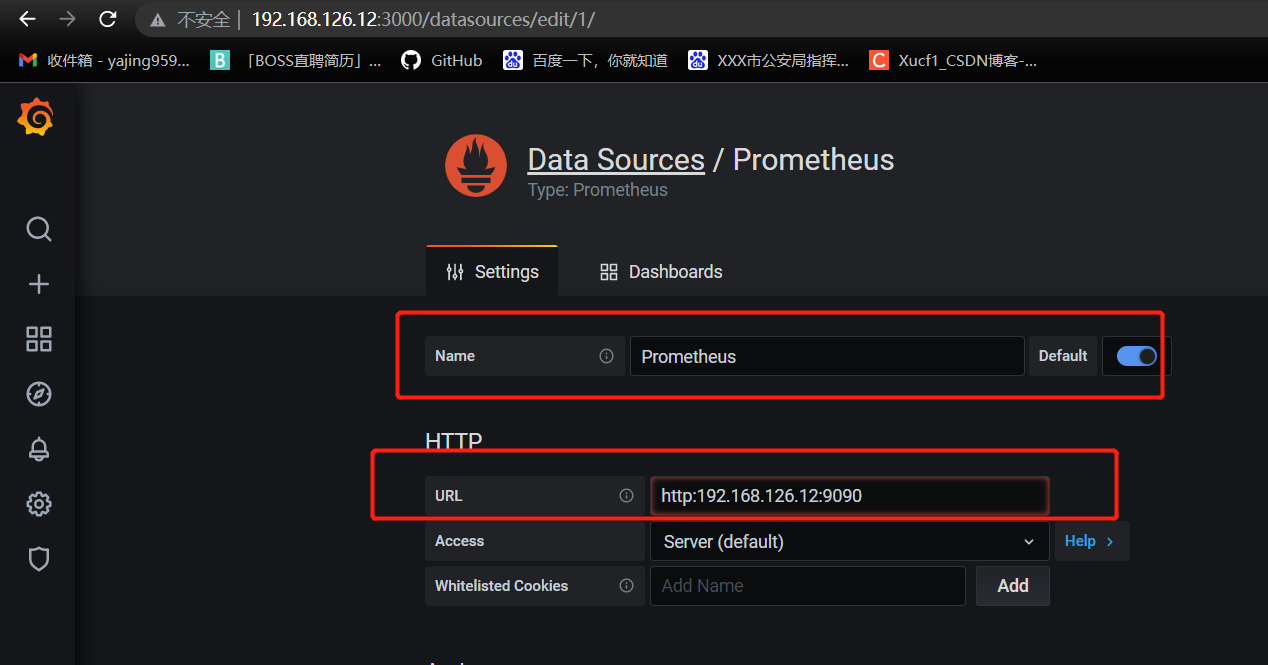1268x665 pixels.
Task: Click the Add Name cookie input field
Action: [x=808, y=586]
